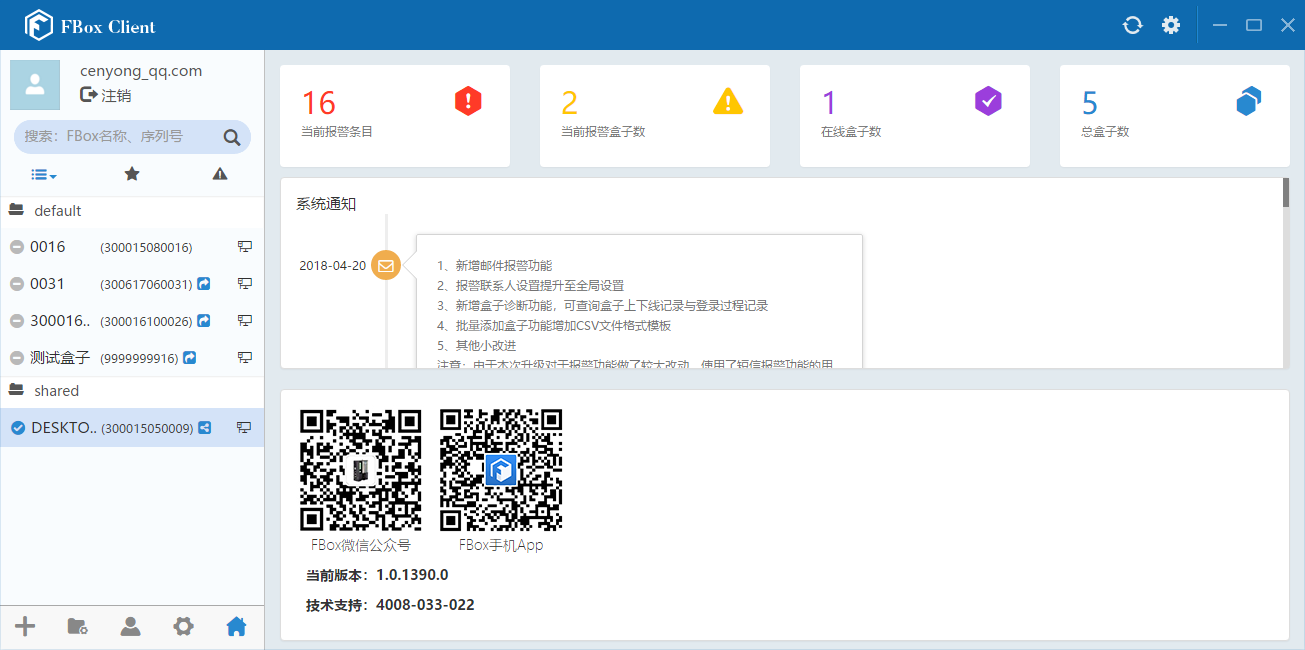Click the blue forward-arrow icon on row 300016..
Screen dimensions: 1305x650
(x=204, y=321)
